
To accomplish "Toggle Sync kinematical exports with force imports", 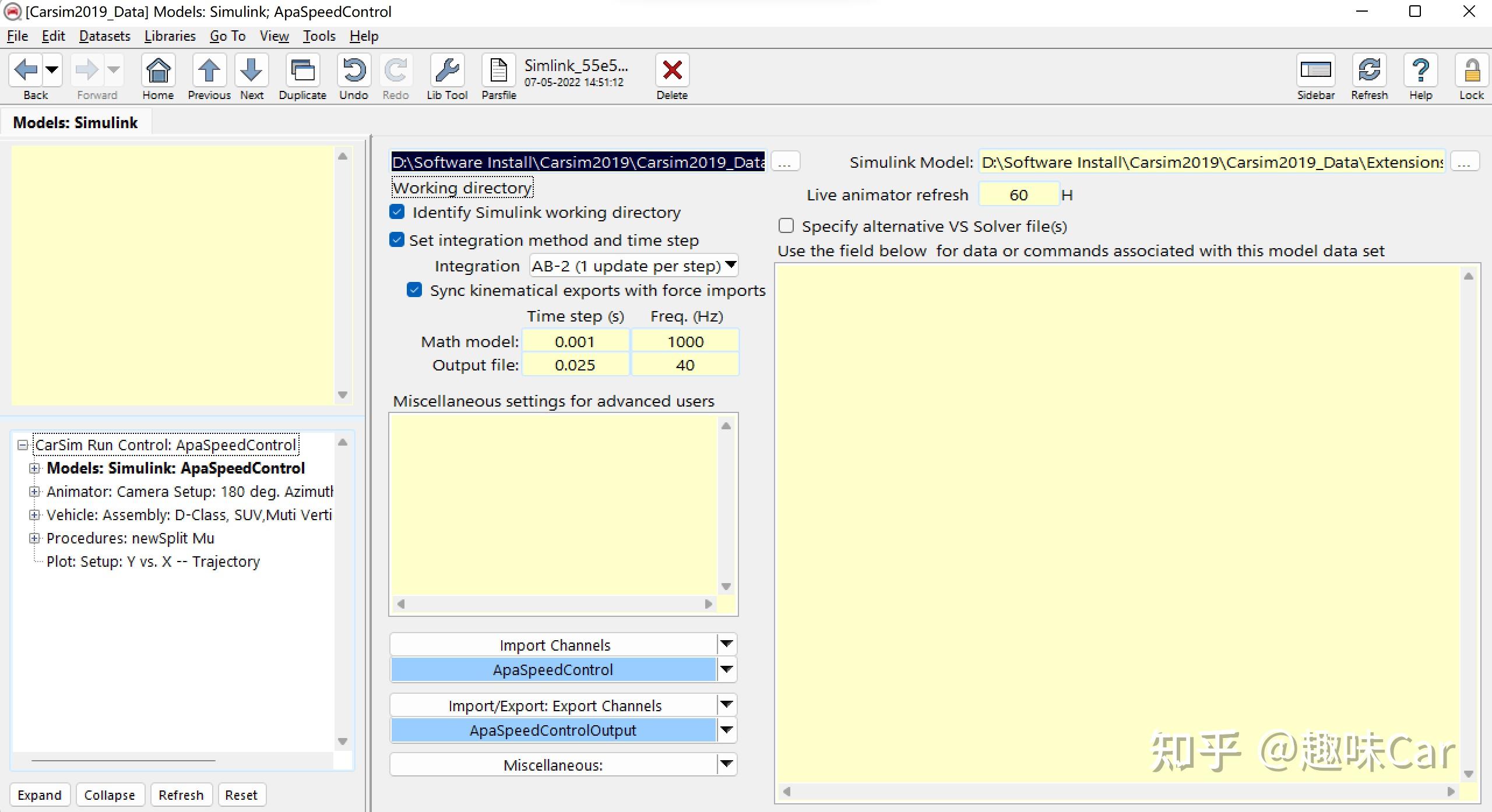I will coord(414,290).
